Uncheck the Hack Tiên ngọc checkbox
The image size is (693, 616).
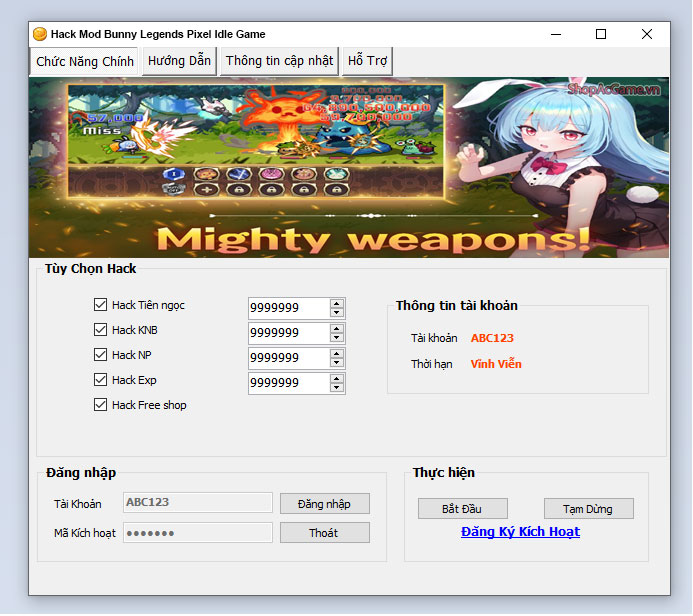(100, 304)
